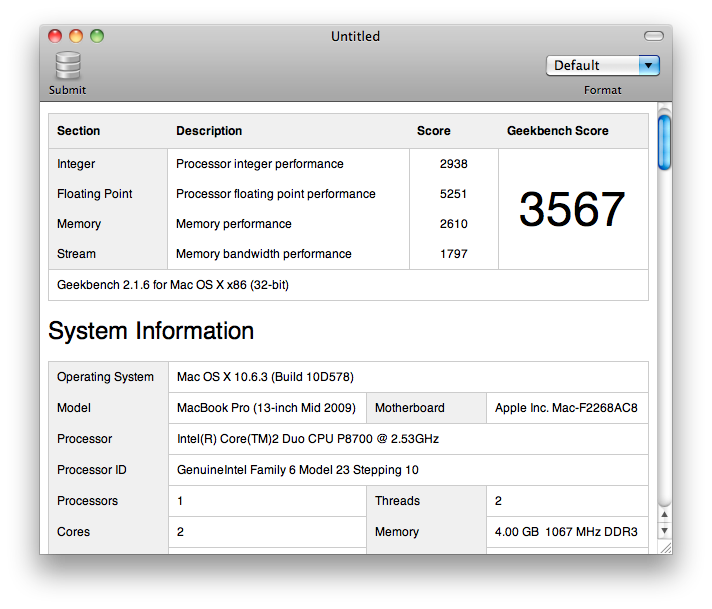The image size is (712, 609).
Task: Click the Apple Inc. Mac-F2268AC8 motherboard value
Action: (x=566, y=408)
